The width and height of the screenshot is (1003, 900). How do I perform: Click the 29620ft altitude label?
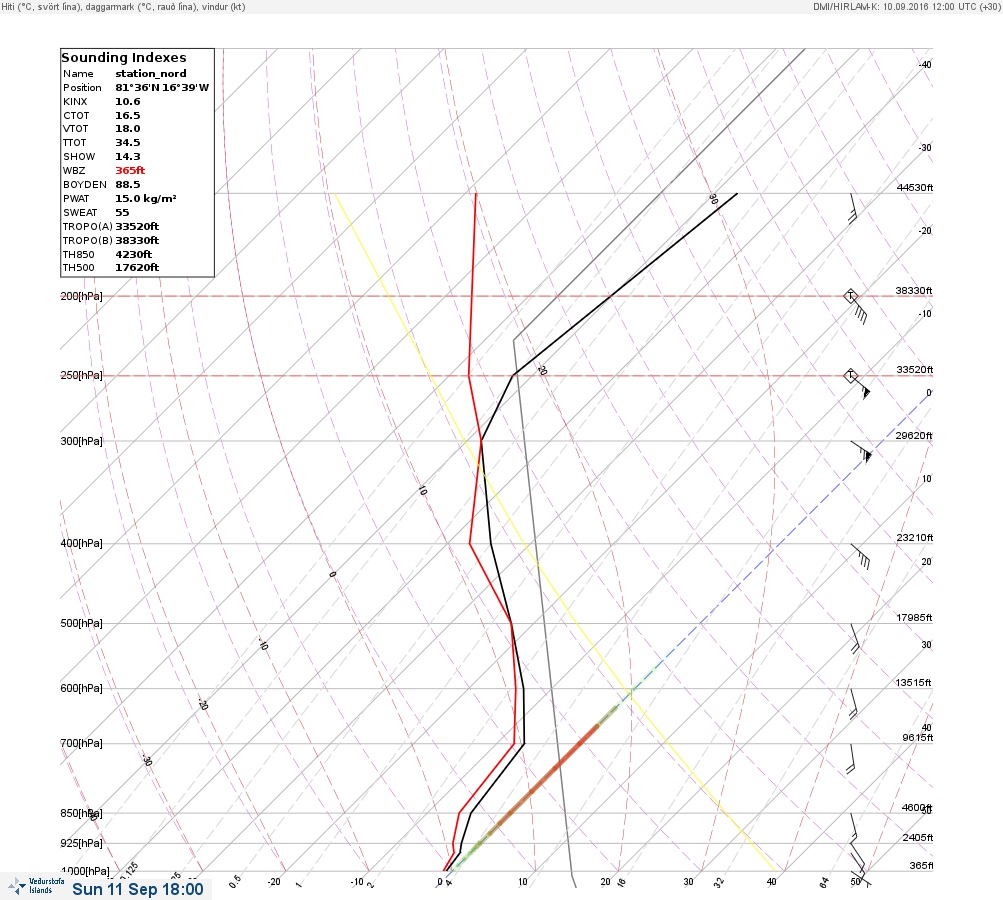[x=914, y=436]
